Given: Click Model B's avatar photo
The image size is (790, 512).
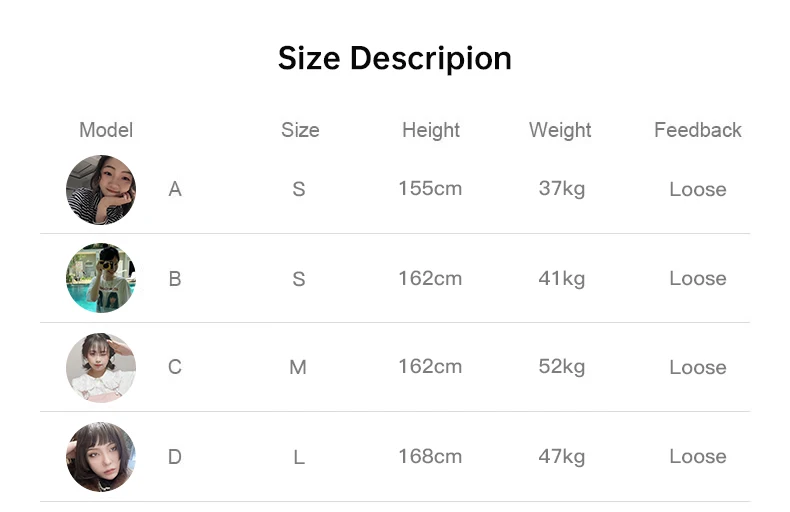Looking at the screenshot, I should [x=101, y=278].
